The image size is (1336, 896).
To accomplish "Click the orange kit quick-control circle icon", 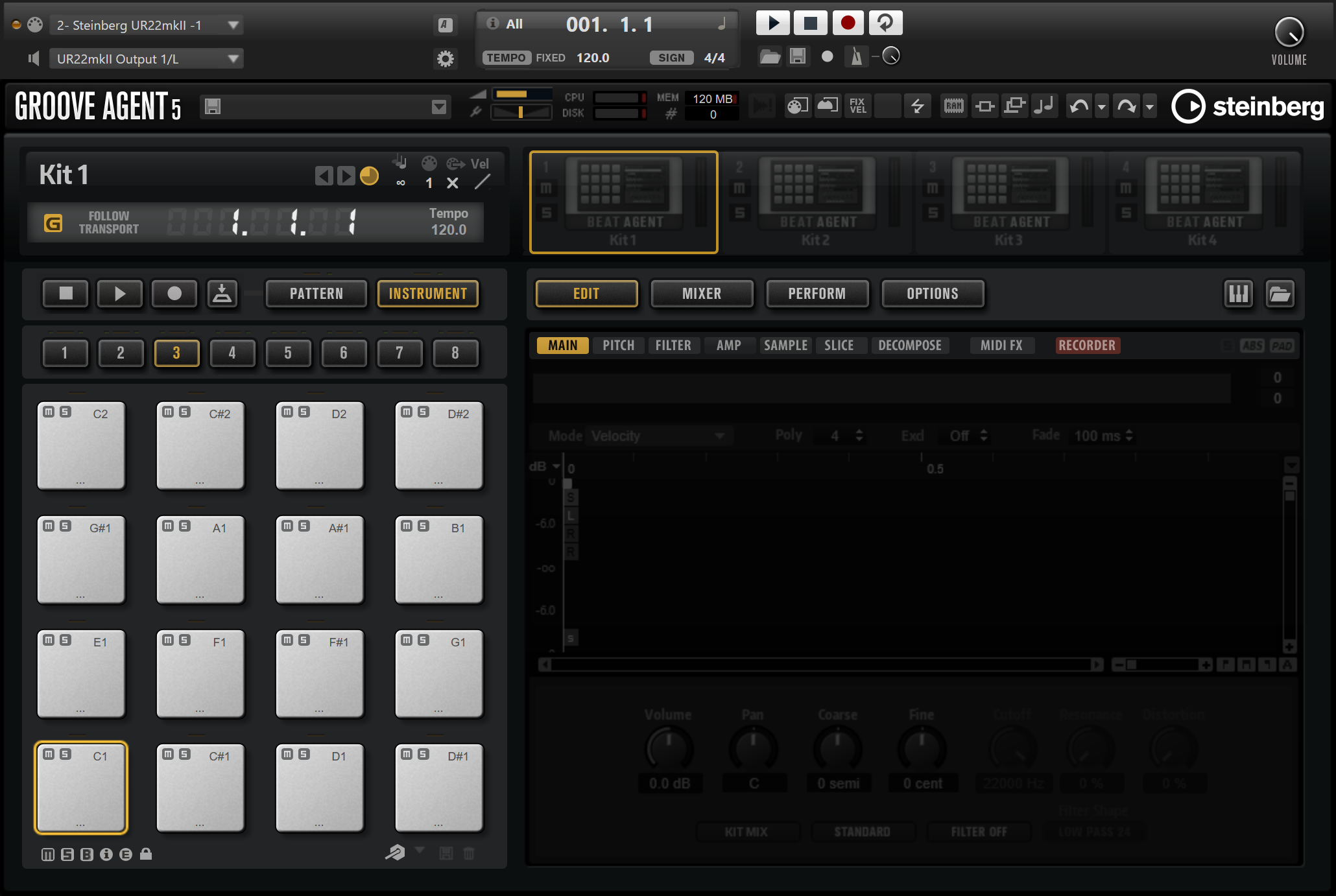I will tap(369, 176).
